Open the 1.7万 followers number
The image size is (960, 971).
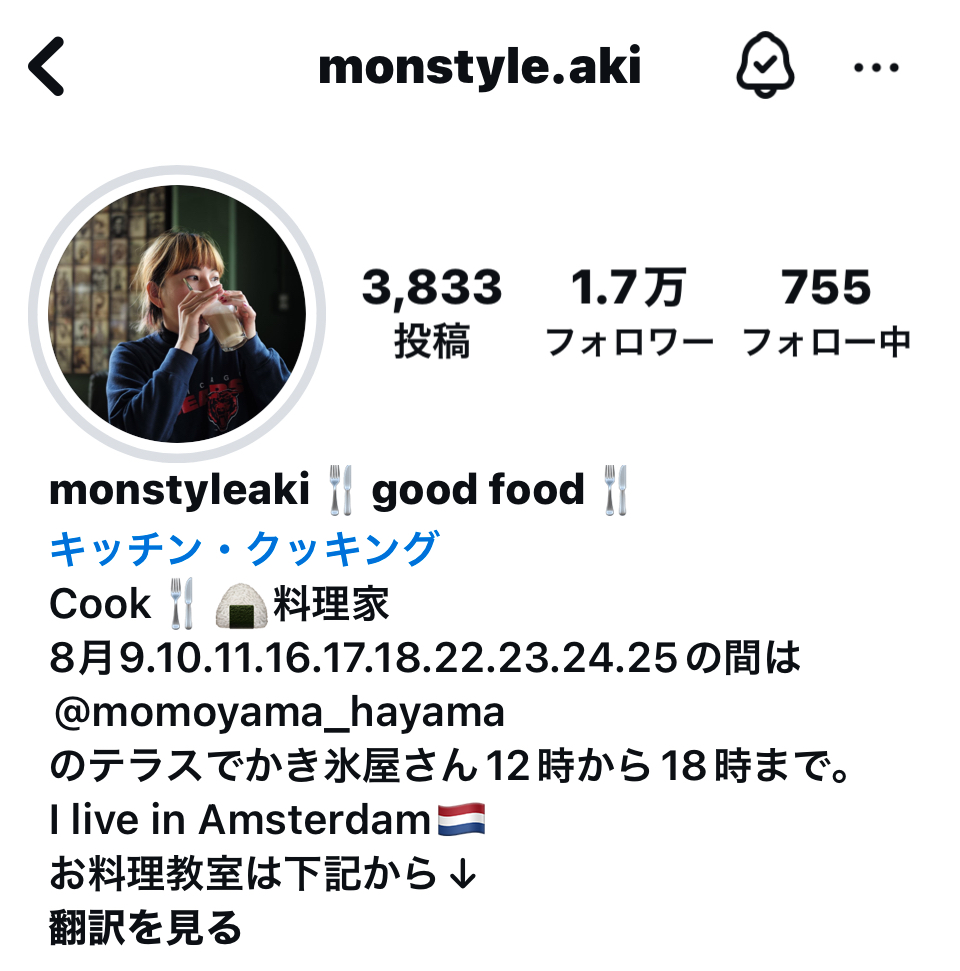tap(629, 287)
